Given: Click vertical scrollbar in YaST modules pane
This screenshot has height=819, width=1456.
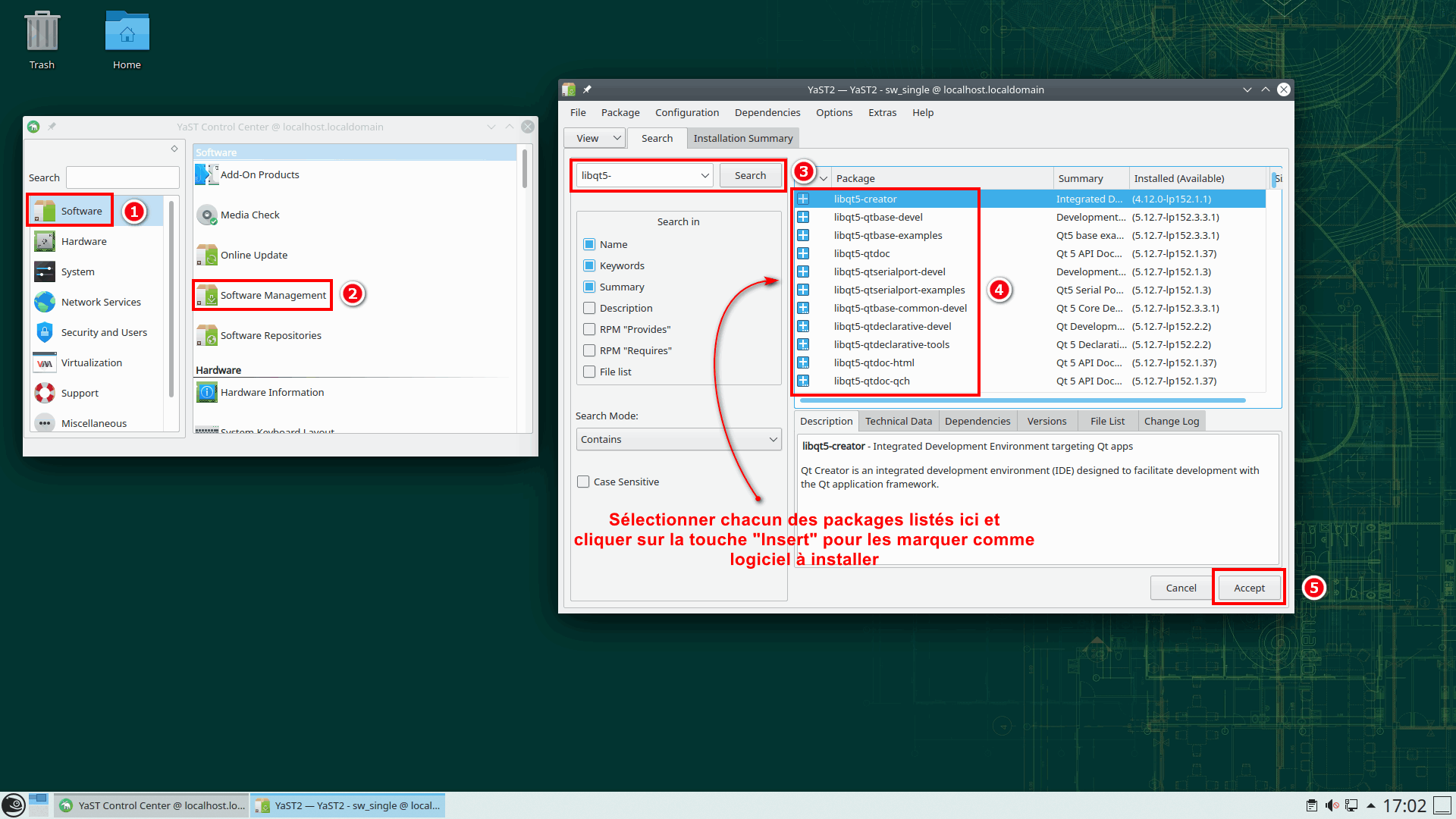Looking at the screenshot, I should tap(524, 168).
